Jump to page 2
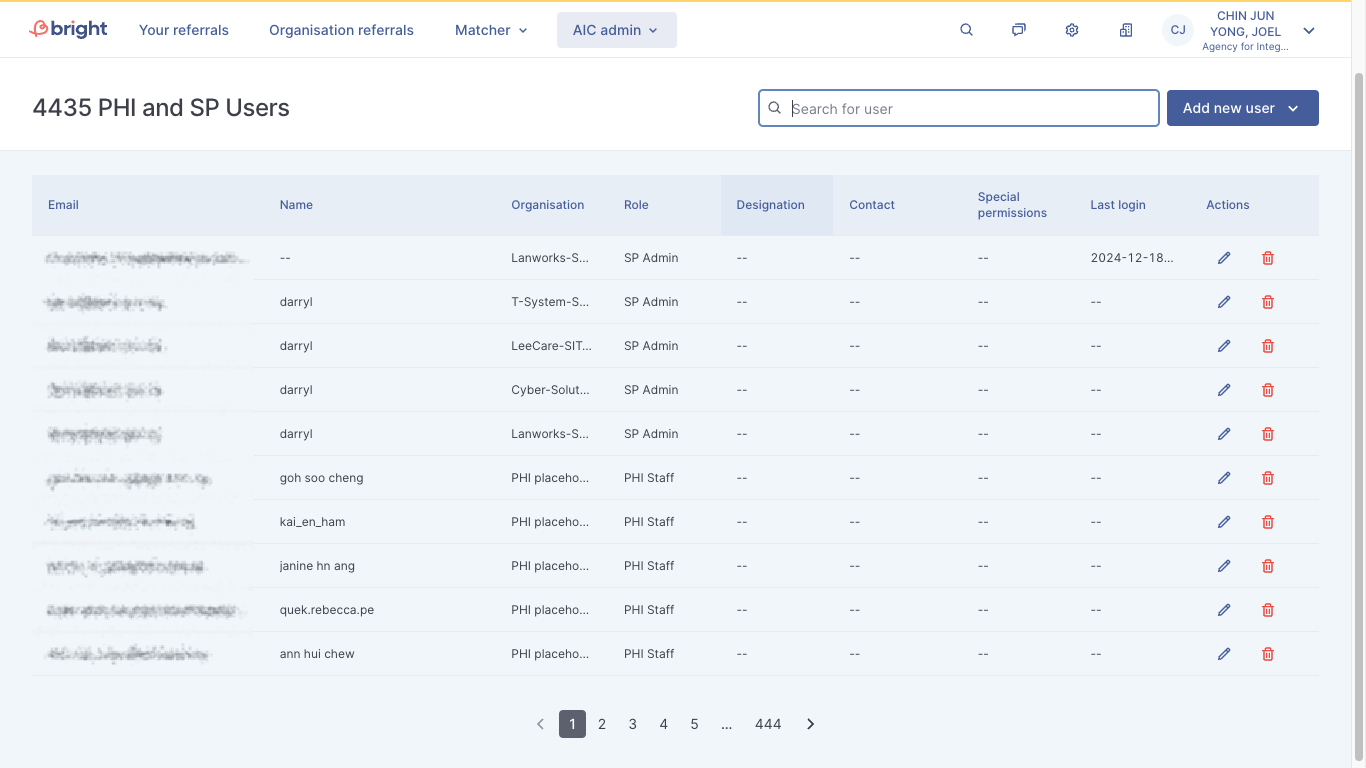Image resolution: width=1366 pixels, height=768 pixels. 602,724
